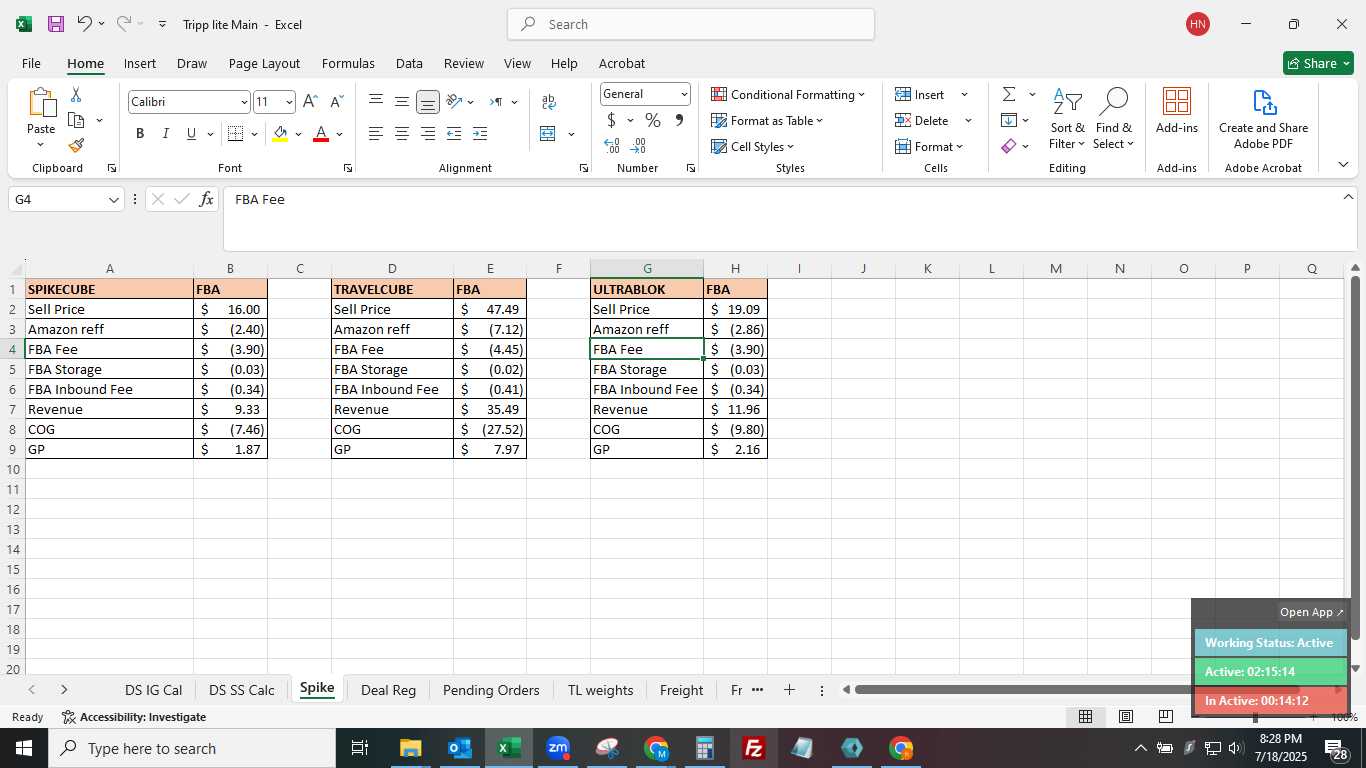Open the Data ribbon tab
The height and width of the screenshot is (768, 1366).
point(409,63)
